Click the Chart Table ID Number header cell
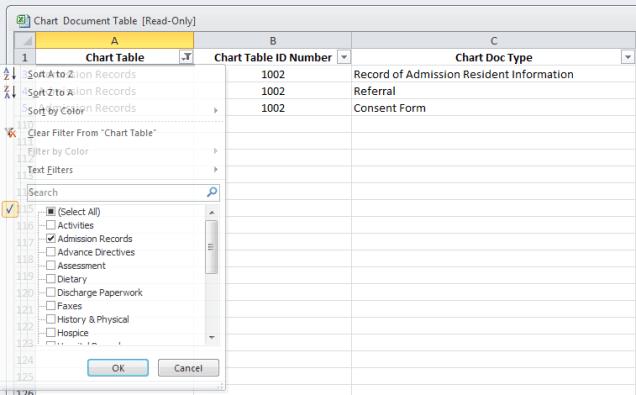 coord(273,57)
